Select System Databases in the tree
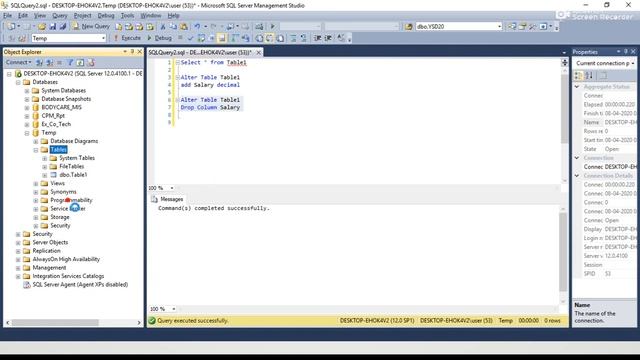 tap(64, 91)
